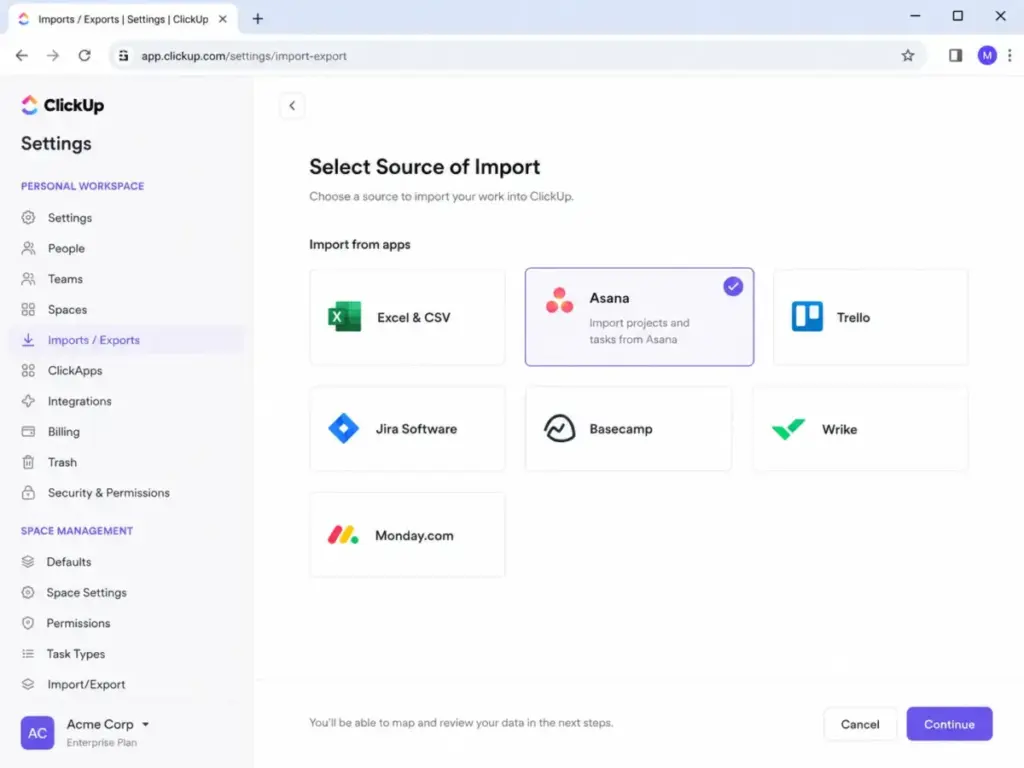Click the site info icon in address bar

(x=123, y=56)
